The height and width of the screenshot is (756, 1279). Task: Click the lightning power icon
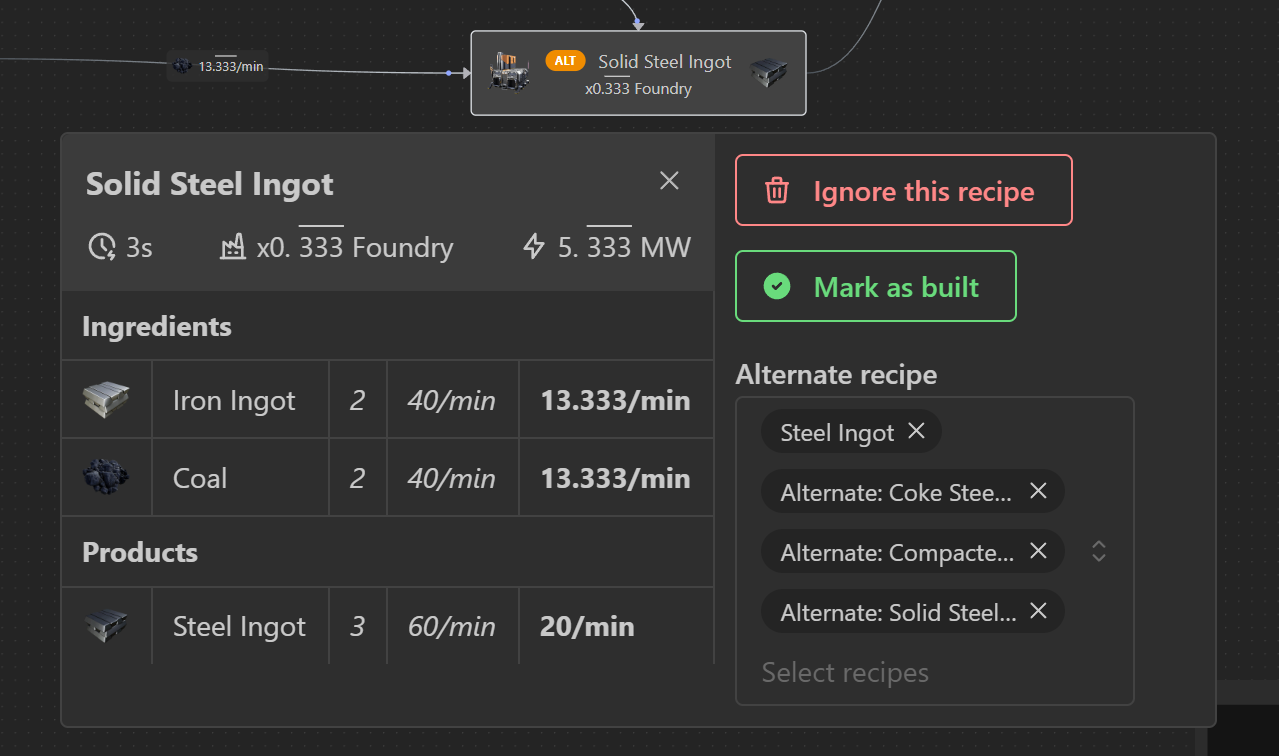(535, 247)
